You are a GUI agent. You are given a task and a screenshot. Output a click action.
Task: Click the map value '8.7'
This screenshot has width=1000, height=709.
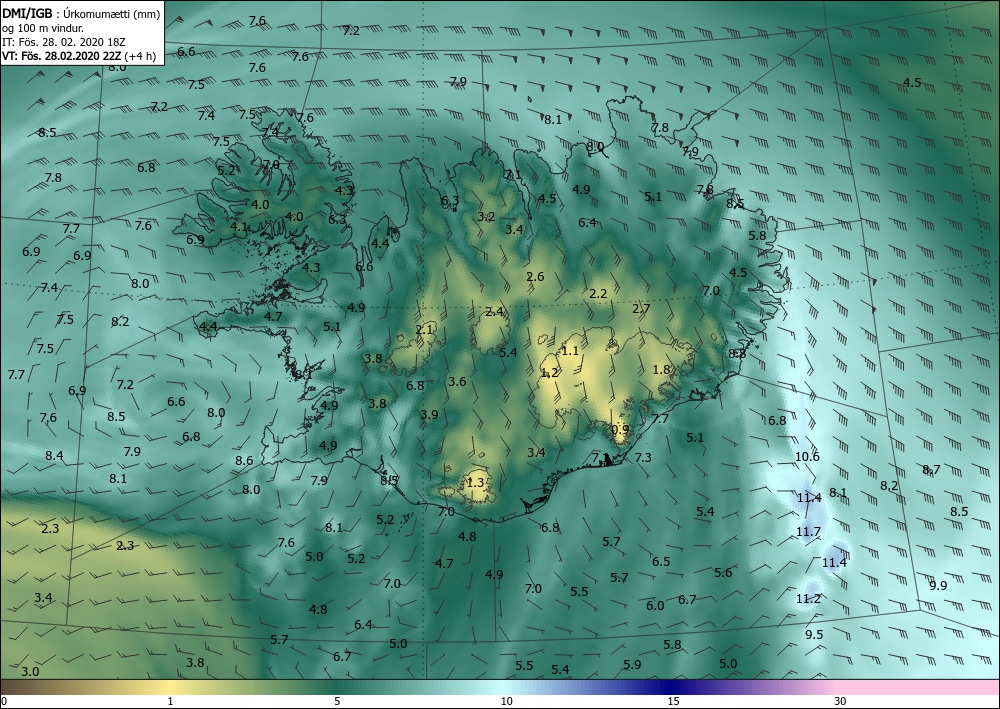(x=931, y=470)
